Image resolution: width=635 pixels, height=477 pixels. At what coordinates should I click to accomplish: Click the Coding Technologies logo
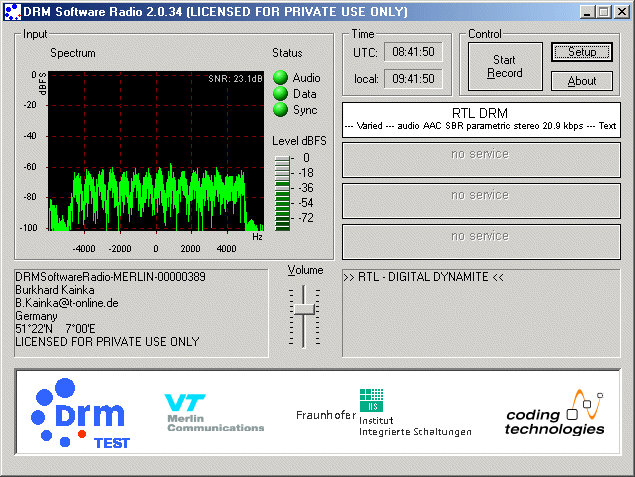click(x=555, y=413)
